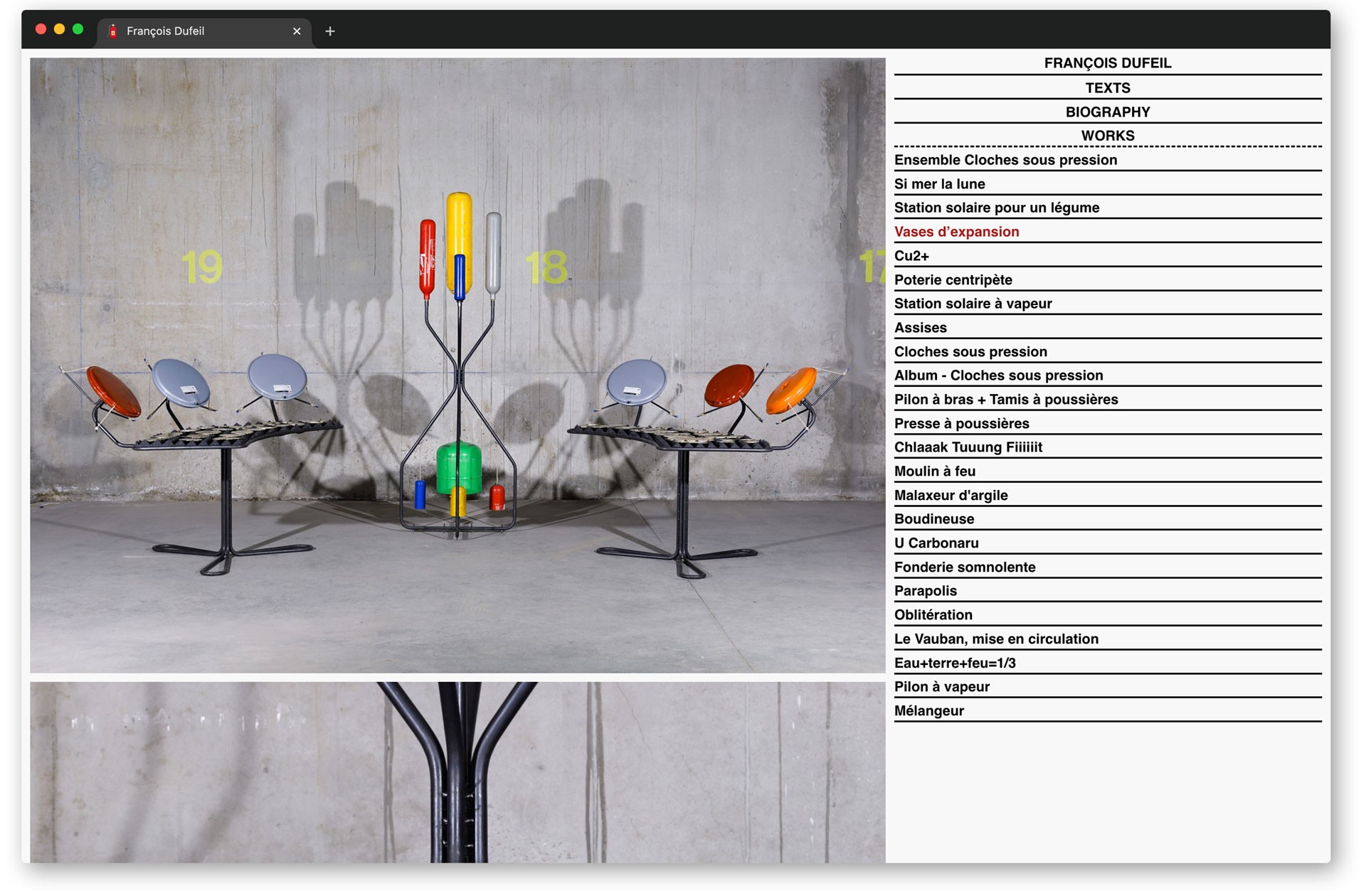Open Ensemble Cloches sous pression work

pos(1005,160)
